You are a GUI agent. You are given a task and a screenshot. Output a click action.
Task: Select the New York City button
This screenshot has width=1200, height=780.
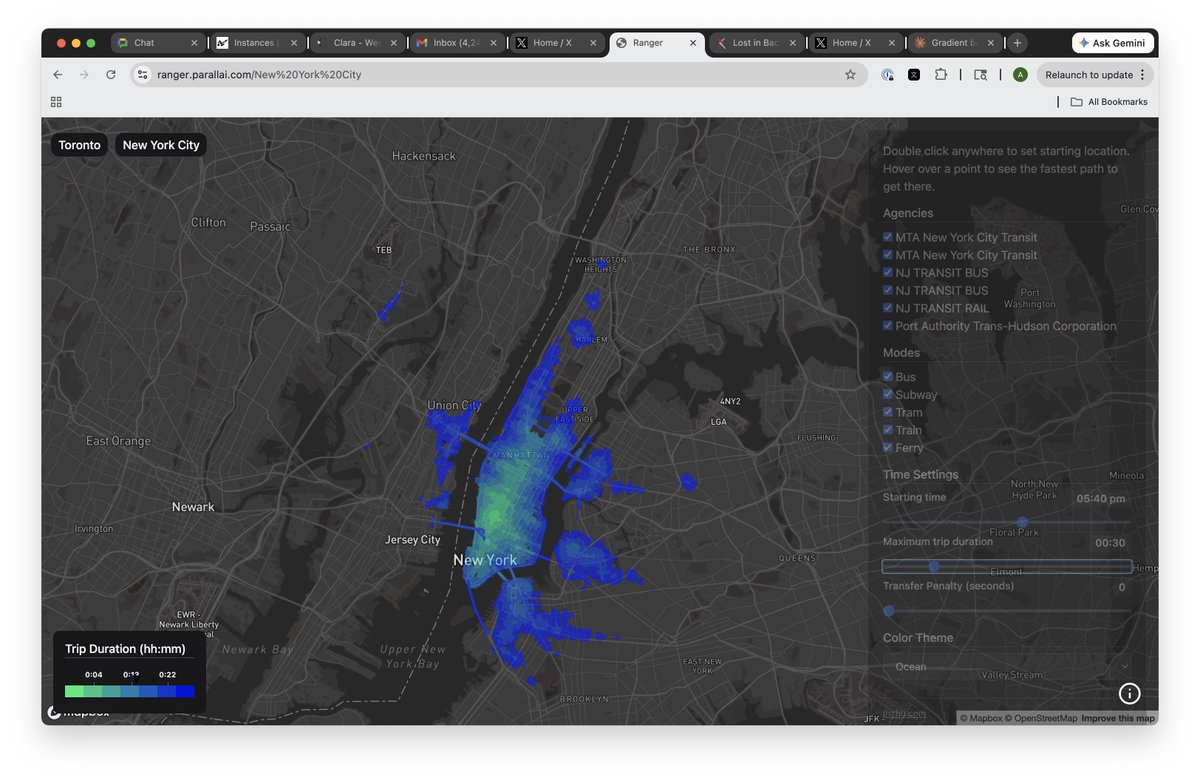pyautogui.click(x=161, y=145)
